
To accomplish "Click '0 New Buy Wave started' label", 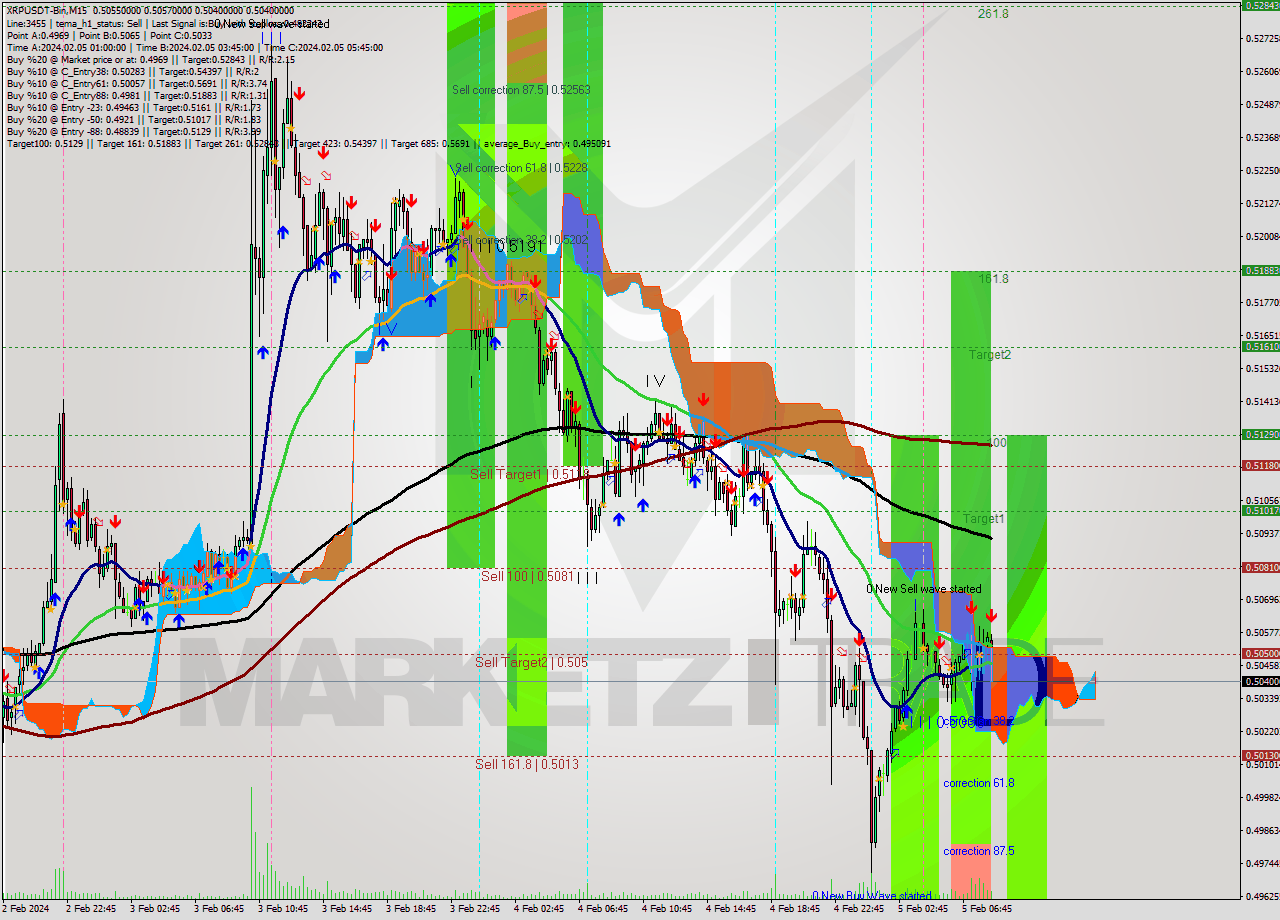I will (x=871, y=896).
